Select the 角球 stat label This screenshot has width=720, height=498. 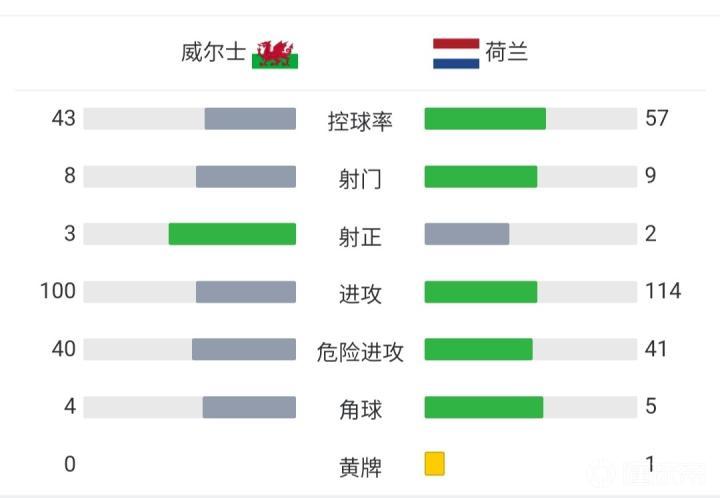point(360,409)
